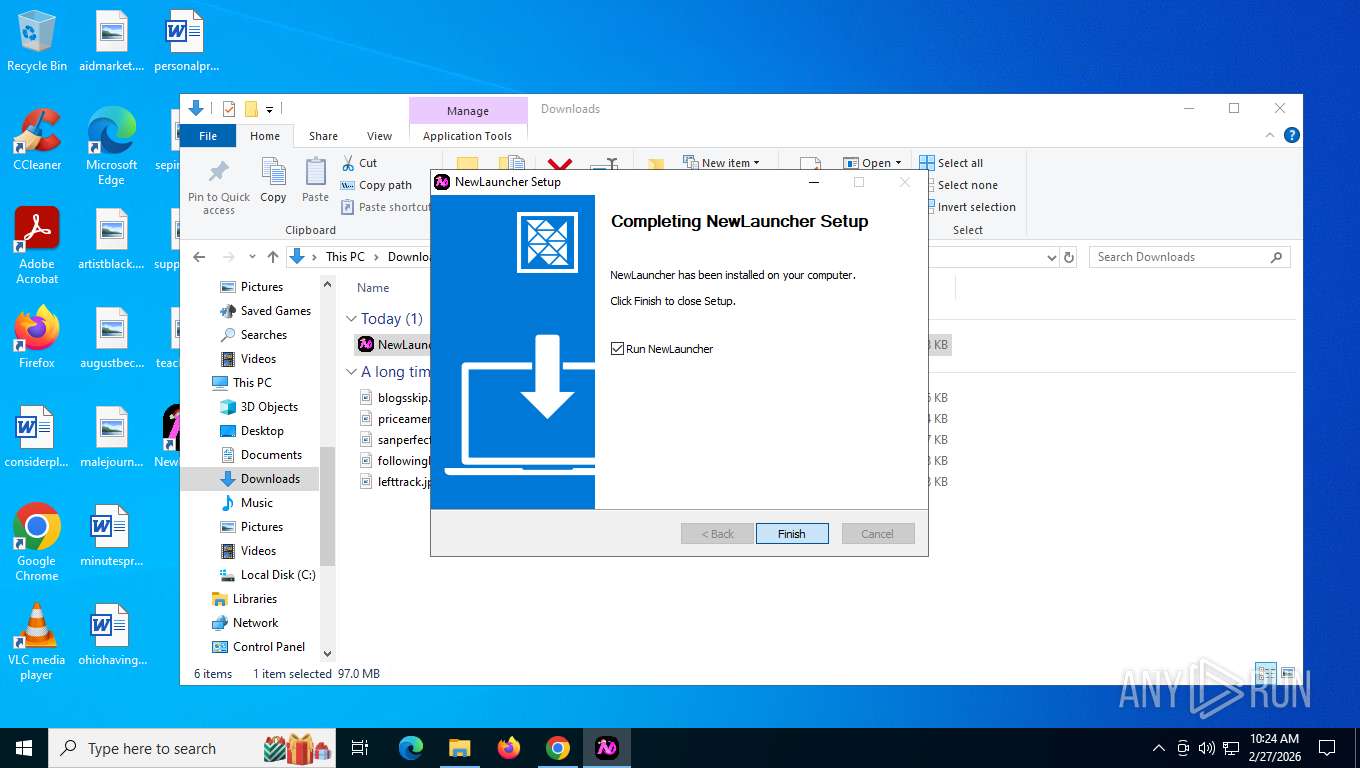This screenshot has width=1360, height=768.
Task: Select the considerpl Word document icon
Action: click(x=37, y=437)
